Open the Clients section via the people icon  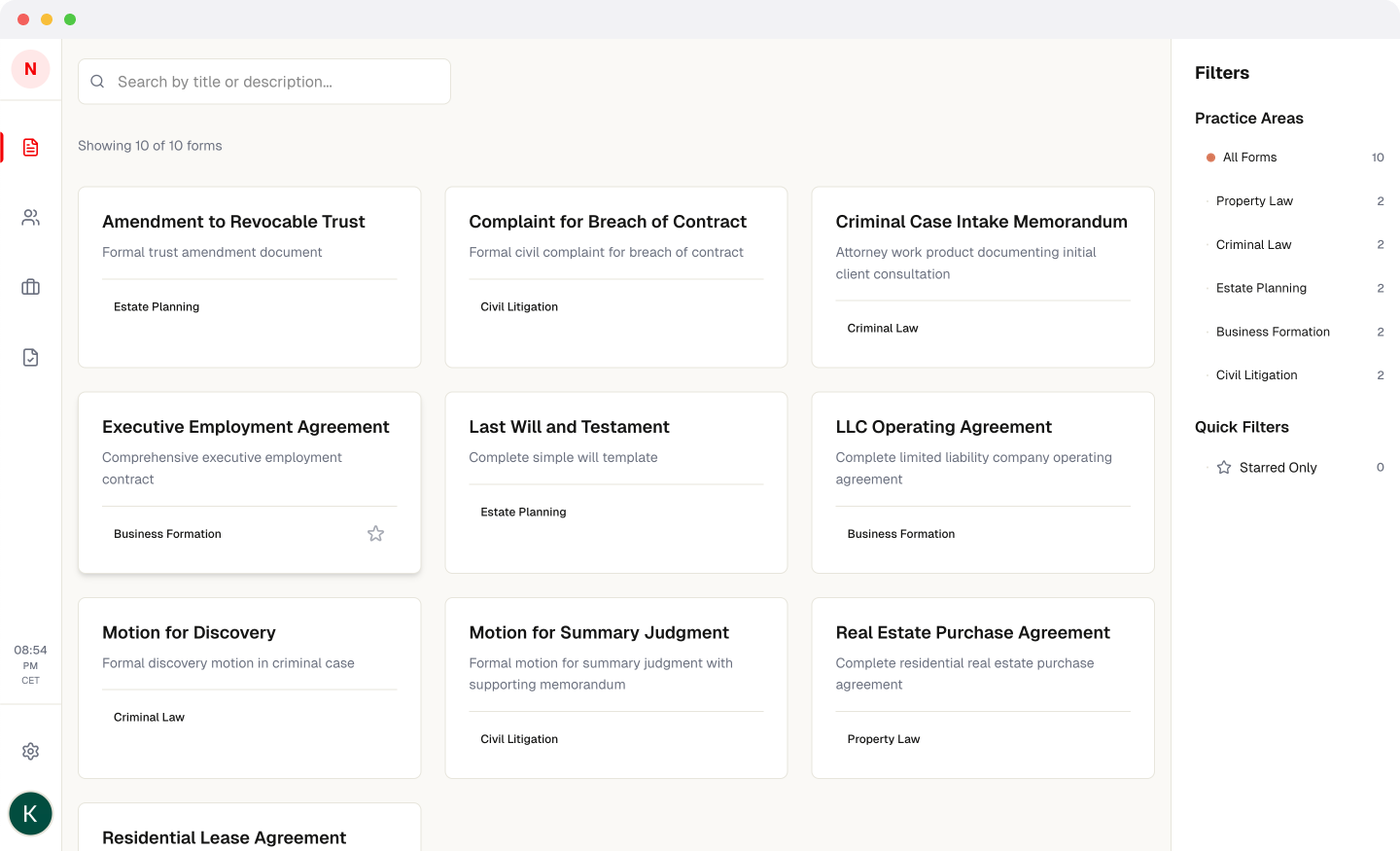click(30, 217)
